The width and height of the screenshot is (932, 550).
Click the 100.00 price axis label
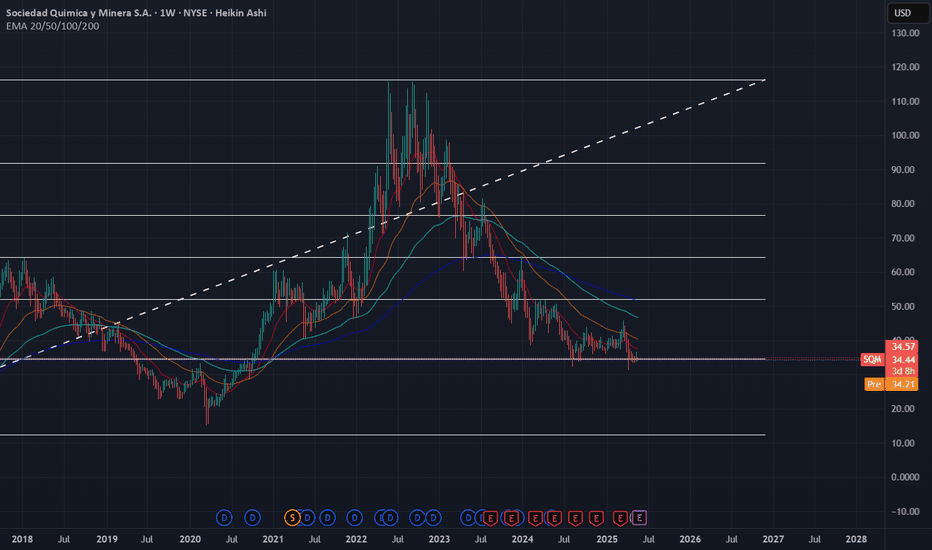click(x=905, y=136)
